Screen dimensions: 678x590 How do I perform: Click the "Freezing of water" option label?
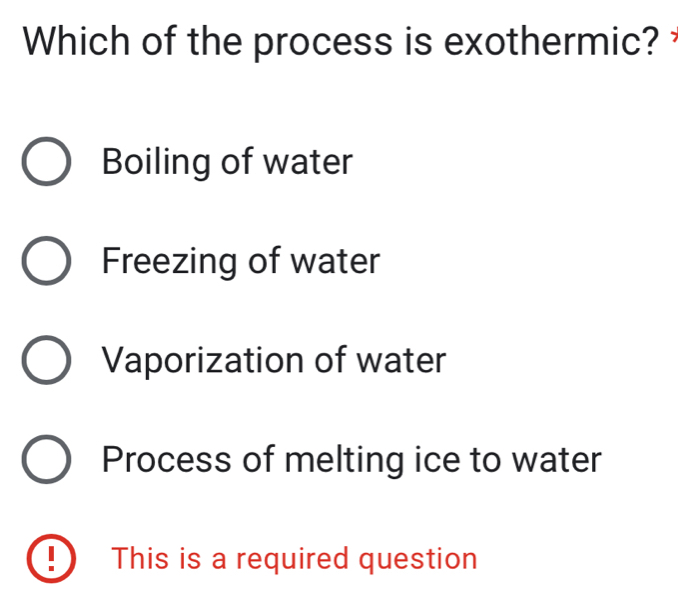[x=241, y=262]
